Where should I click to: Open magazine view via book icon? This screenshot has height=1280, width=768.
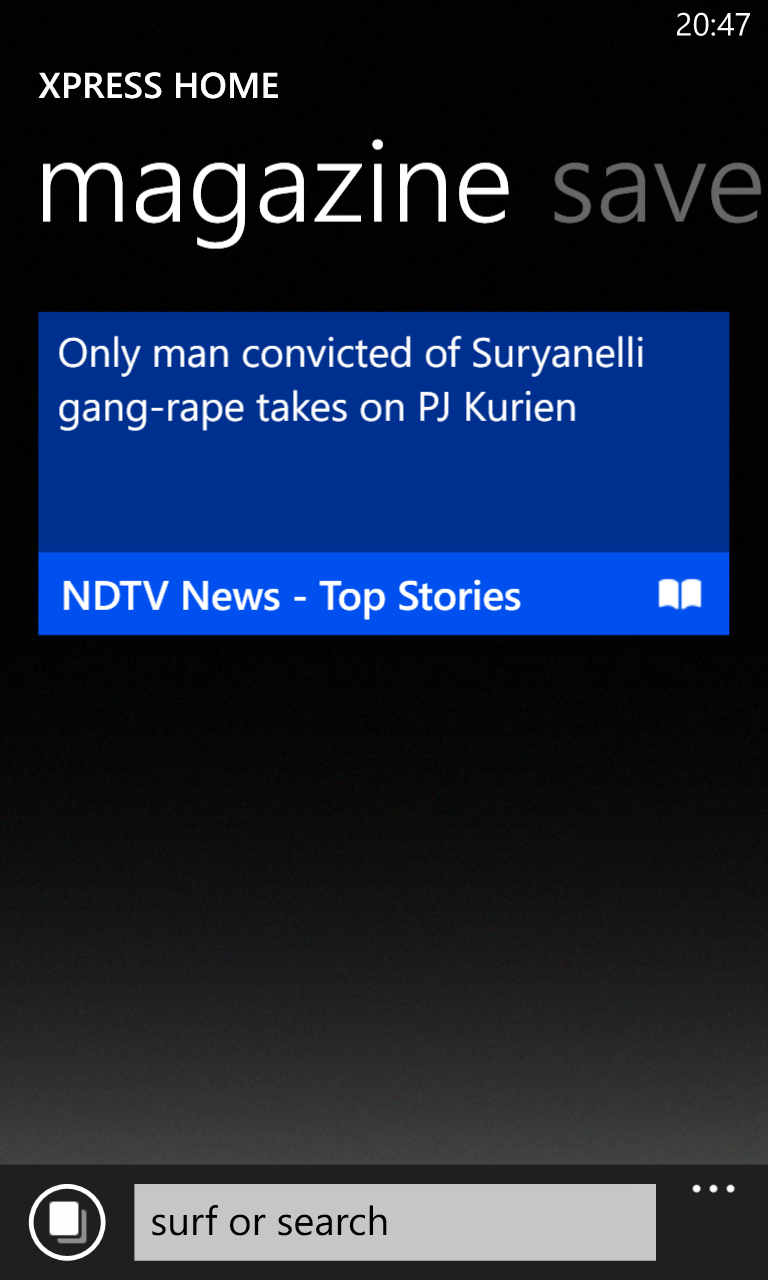pos(680,594)
